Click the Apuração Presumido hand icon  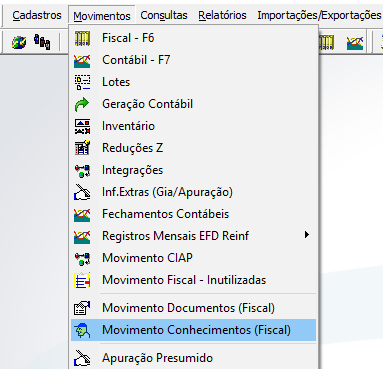click(82, 358)
